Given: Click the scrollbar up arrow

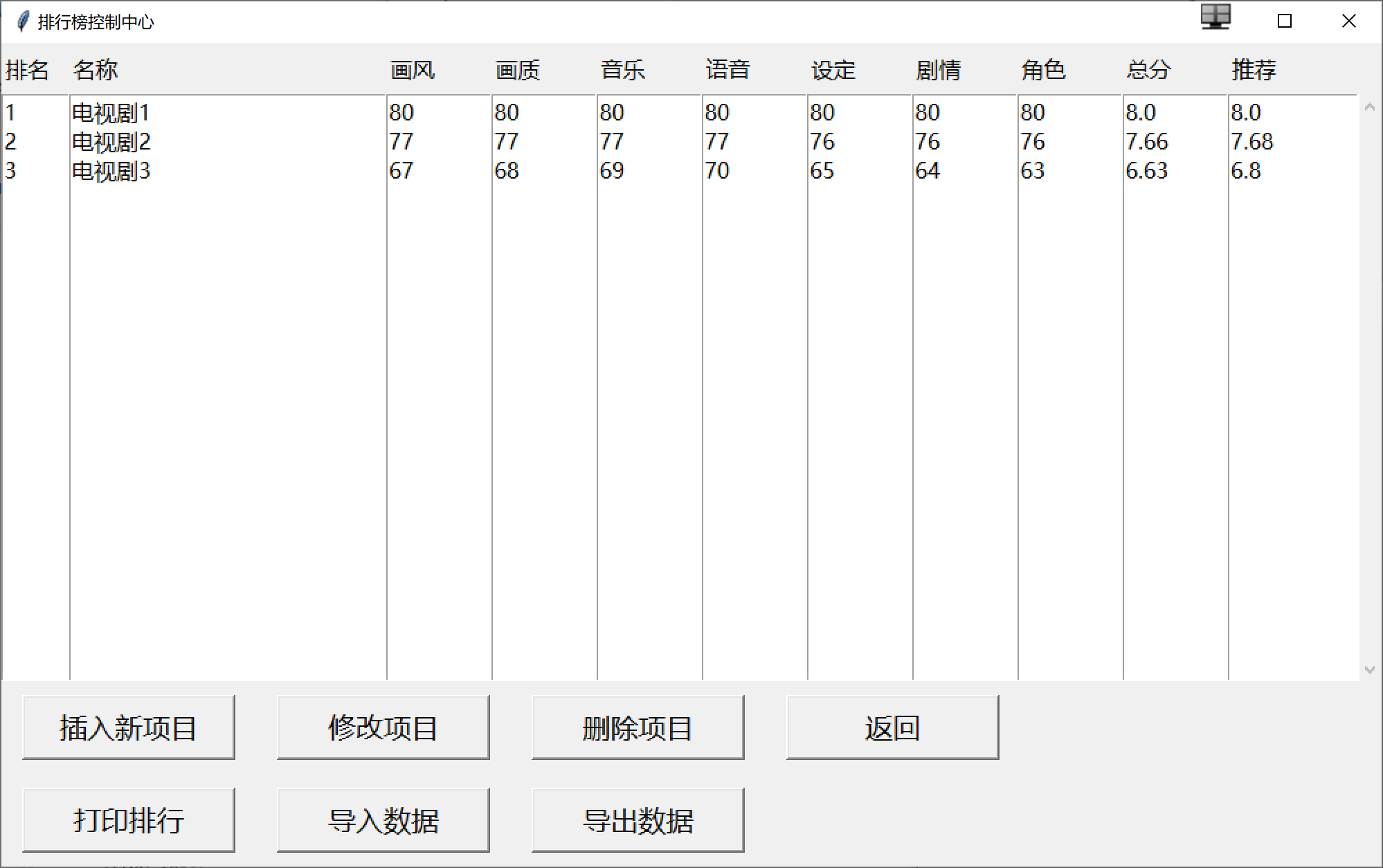Looking at the screenshot, I should (x=1368, y=107).
